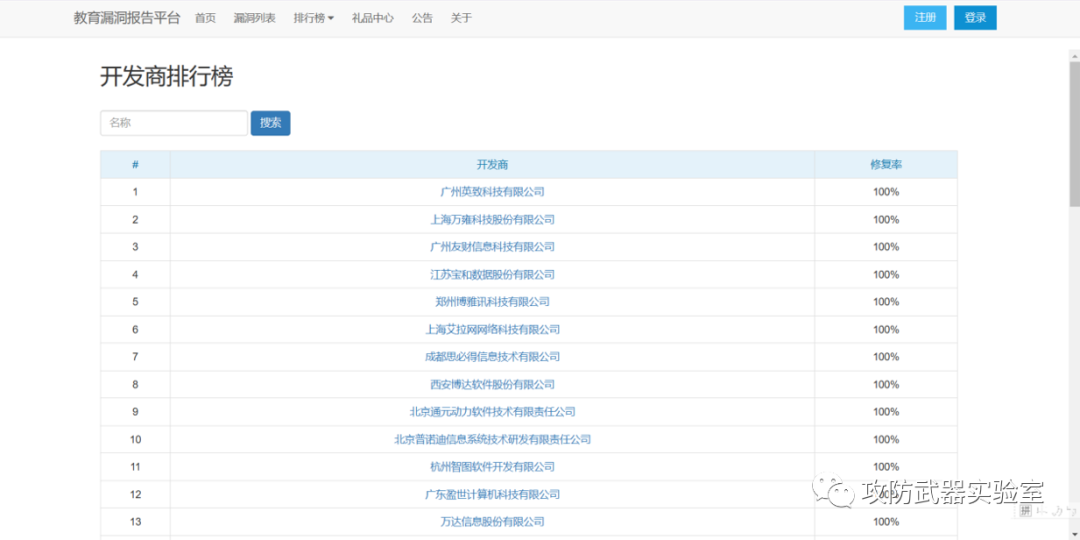Click the 登录 button
This screenshot has width=1080, height=540.
(x=975, y=18)
